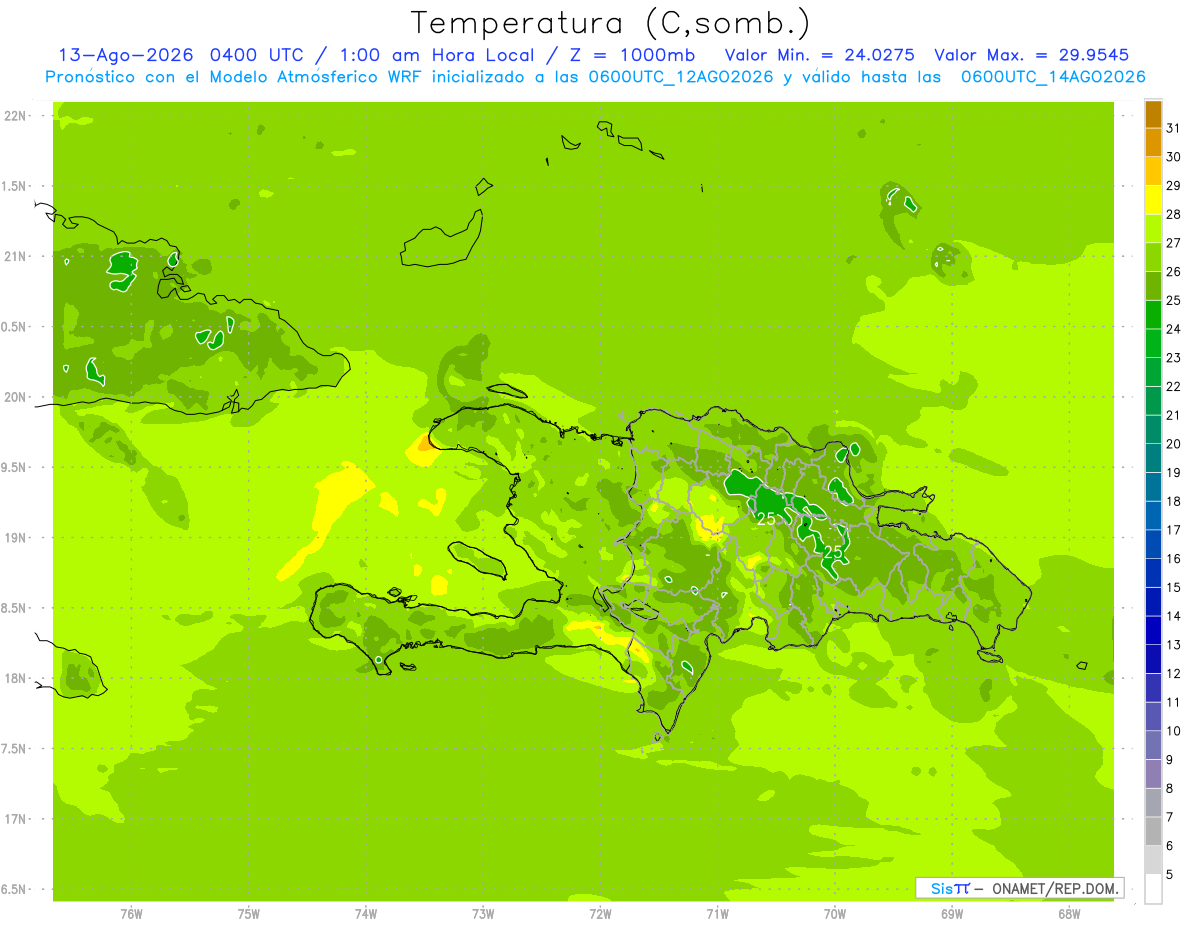The image size is (1200, 927).
Task: Click the colorbar label "5"
Action: pyautogui.click(x=1170, y=874)
